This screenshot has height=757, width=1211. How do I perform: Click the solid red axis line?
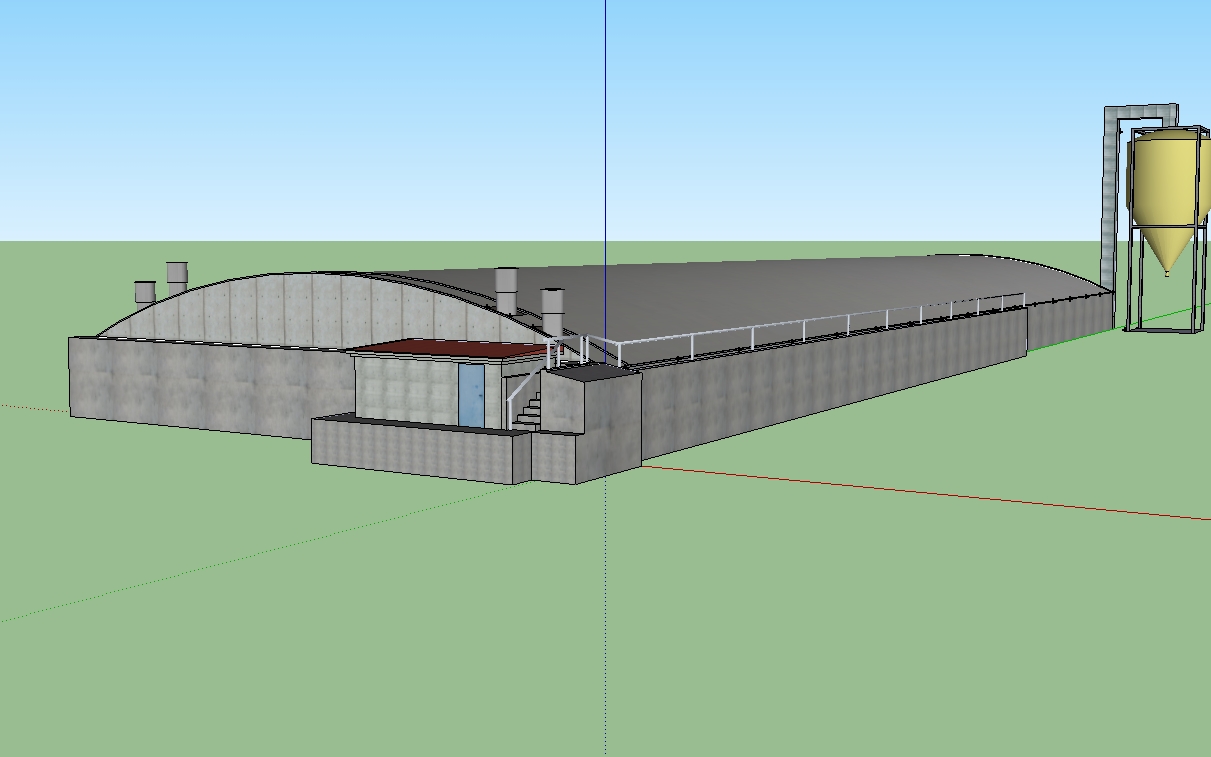click(x=925, y=493)
